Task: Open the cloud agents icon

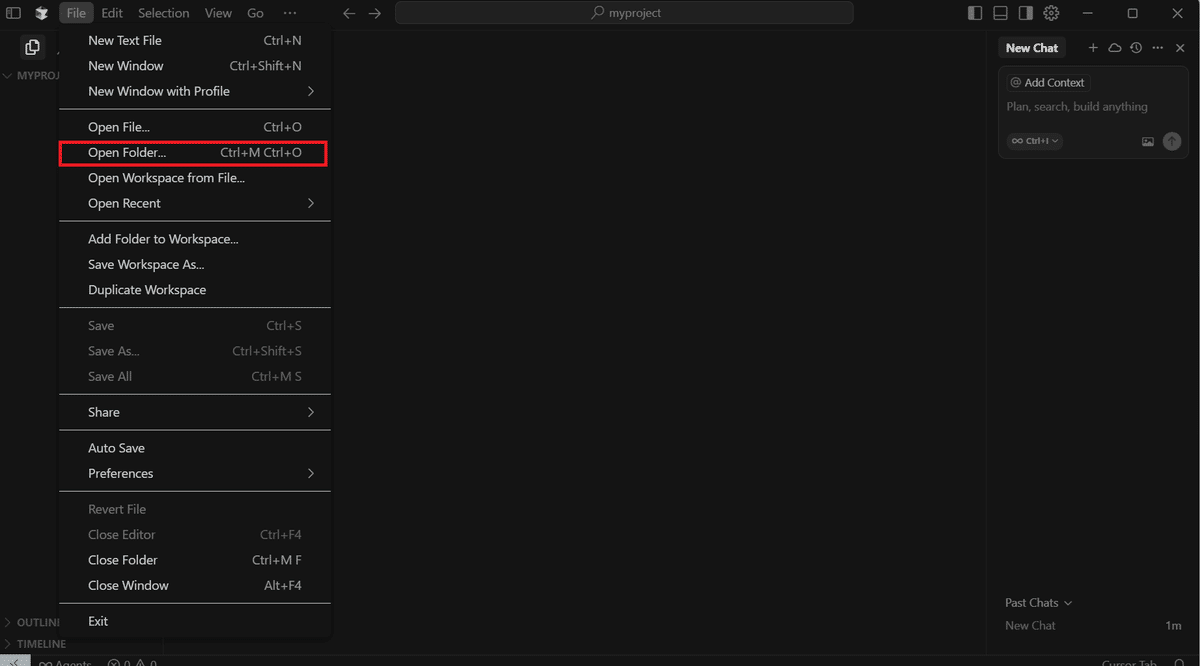Action: pos(1114,47)
